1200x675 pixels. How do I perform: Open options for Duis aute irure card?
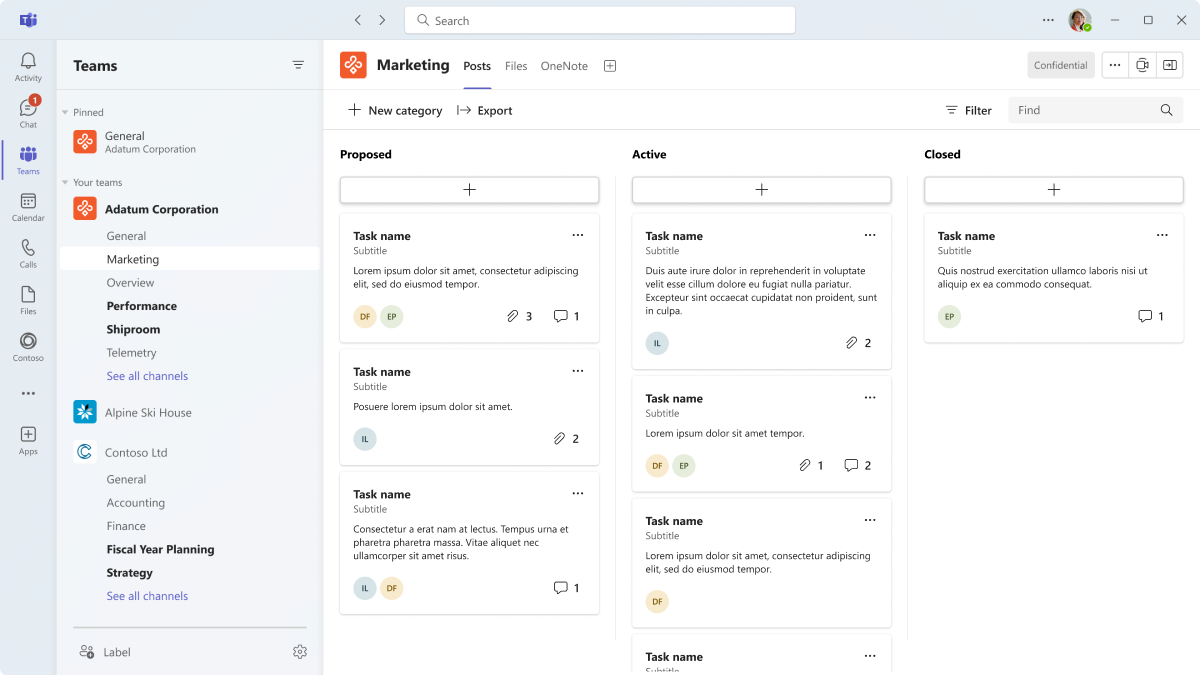click(x=870, y=235)
